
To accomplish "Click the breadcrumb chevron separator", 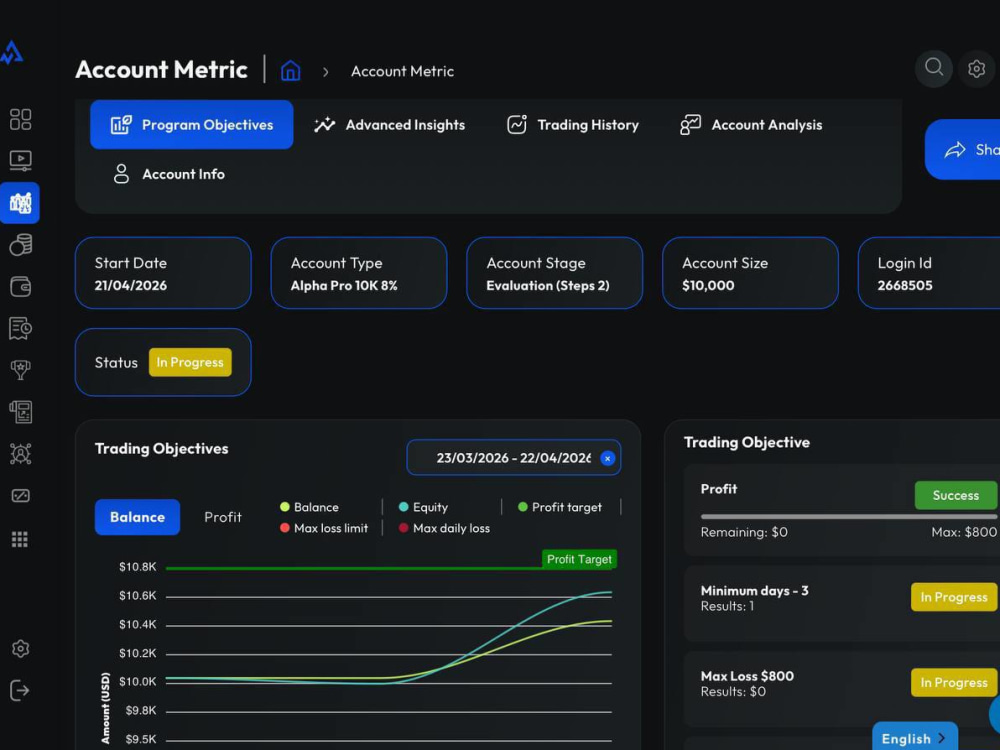I will [x=325, y=72].
